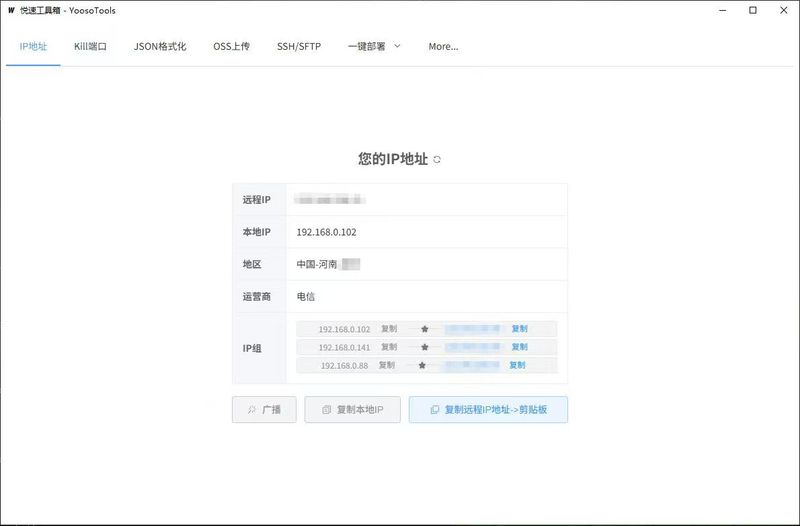Select the SSH/SFTP tab
This screenshot has width=800, height=526.
tap(299, 46)
